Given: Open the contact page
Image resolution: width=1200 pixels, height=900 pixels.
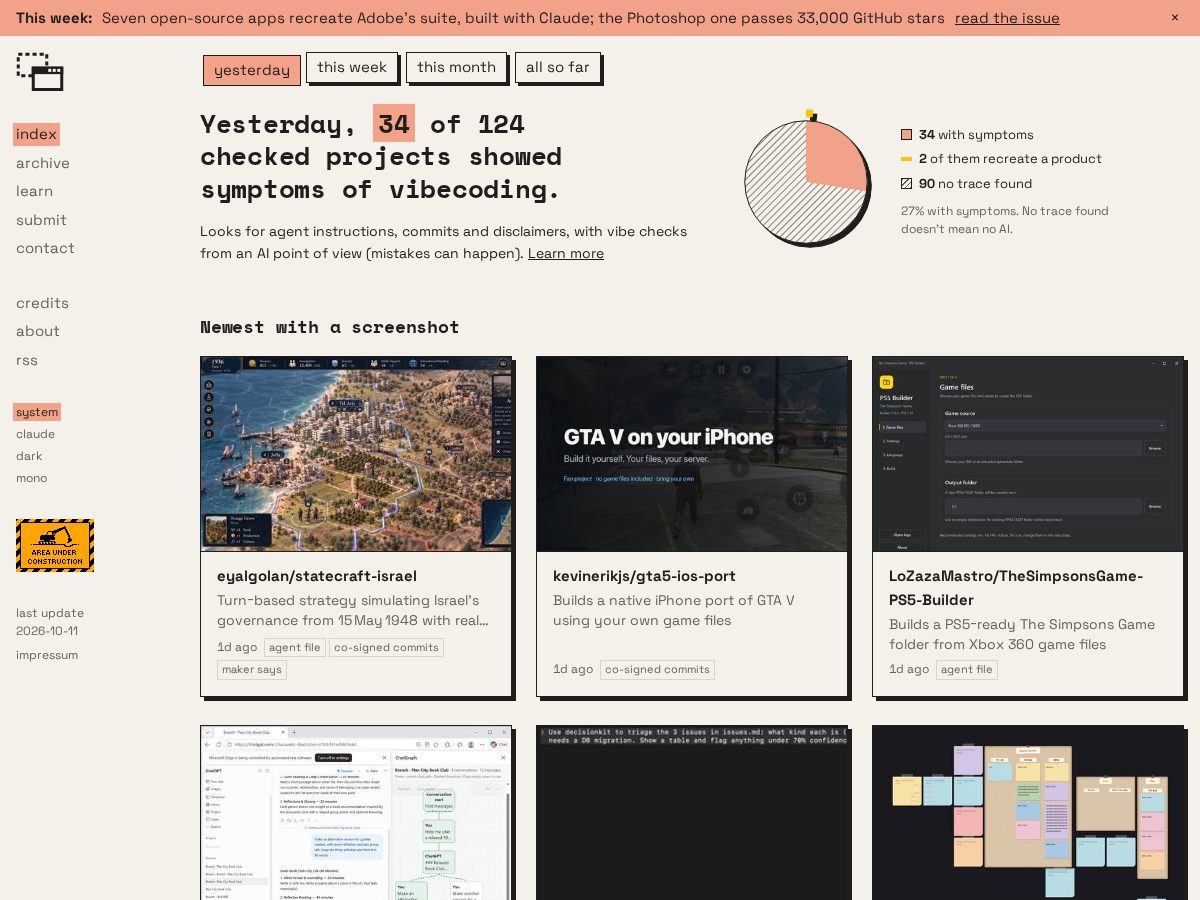Looking at the screenshot, I should coord(45,248).
